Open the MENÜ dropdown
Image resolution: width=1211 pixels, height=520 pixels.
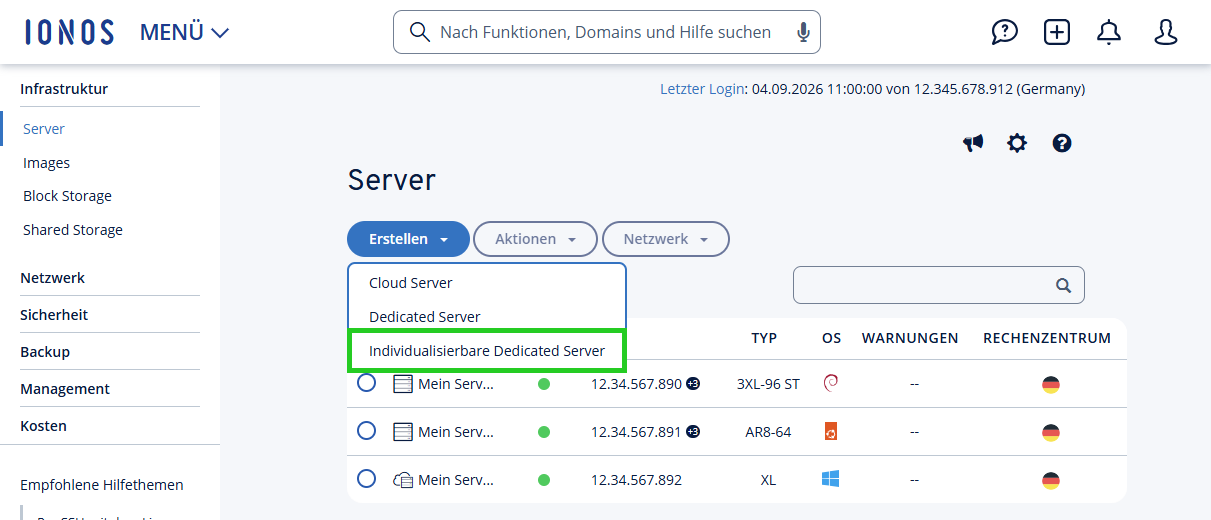coord(185,32)
